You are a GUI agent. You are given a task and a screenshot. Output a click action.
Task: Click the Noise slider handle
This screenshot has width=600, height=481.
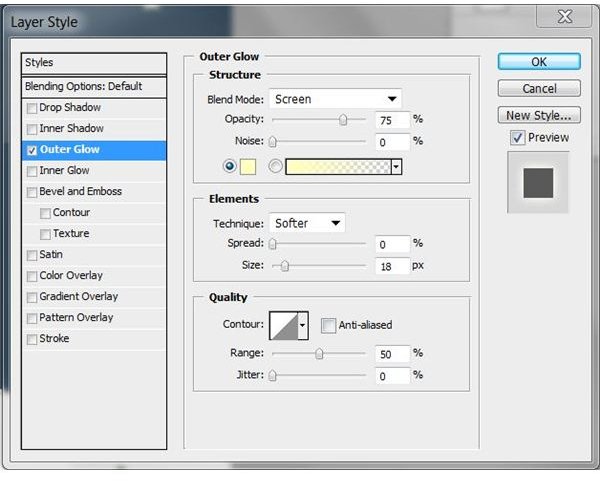[x=272, y=142]
